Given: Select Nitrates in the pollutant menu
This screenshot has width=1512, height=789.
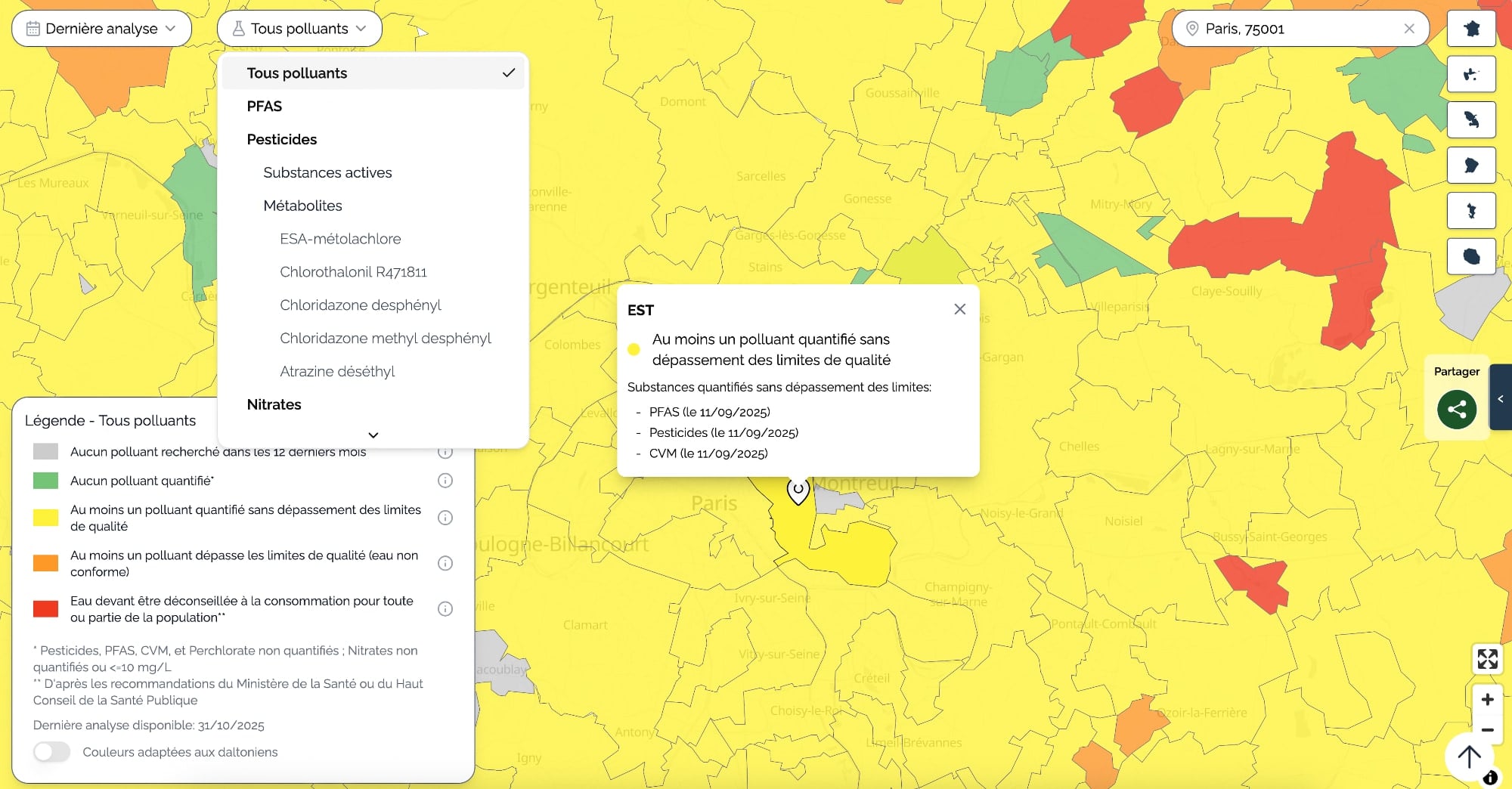Looking at the screenshot, I should click(x=274, y=404).
